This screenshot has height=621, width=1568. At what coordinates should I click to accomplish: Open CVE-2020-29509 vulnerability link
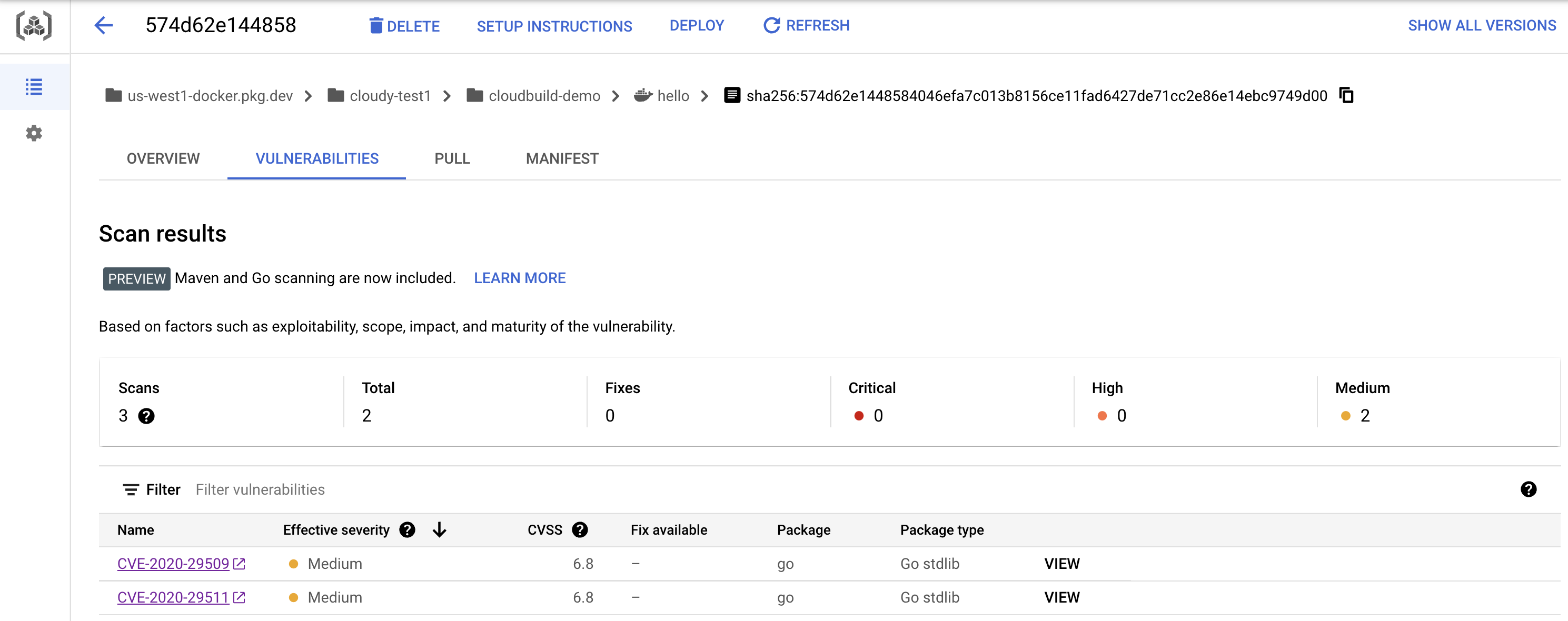[x=173, y=564]
